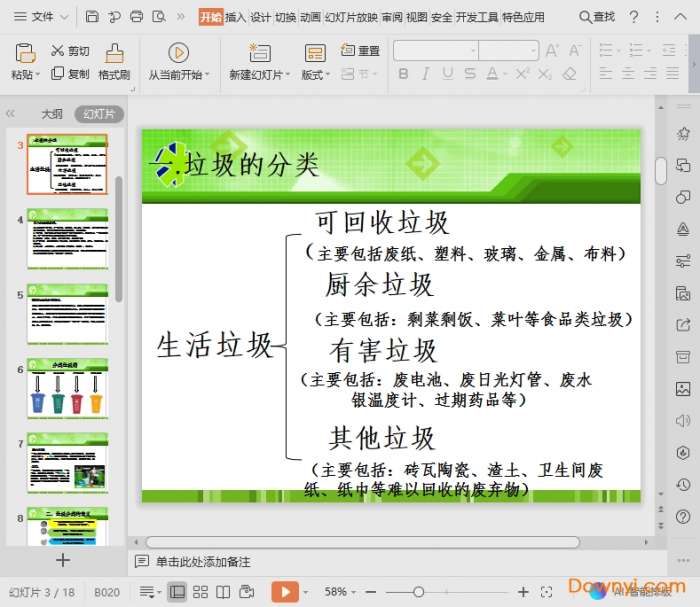Select slide 6 thumbnail with trash bins
The width and height of the screenshot is (700, 607).
tap(68, 388)
